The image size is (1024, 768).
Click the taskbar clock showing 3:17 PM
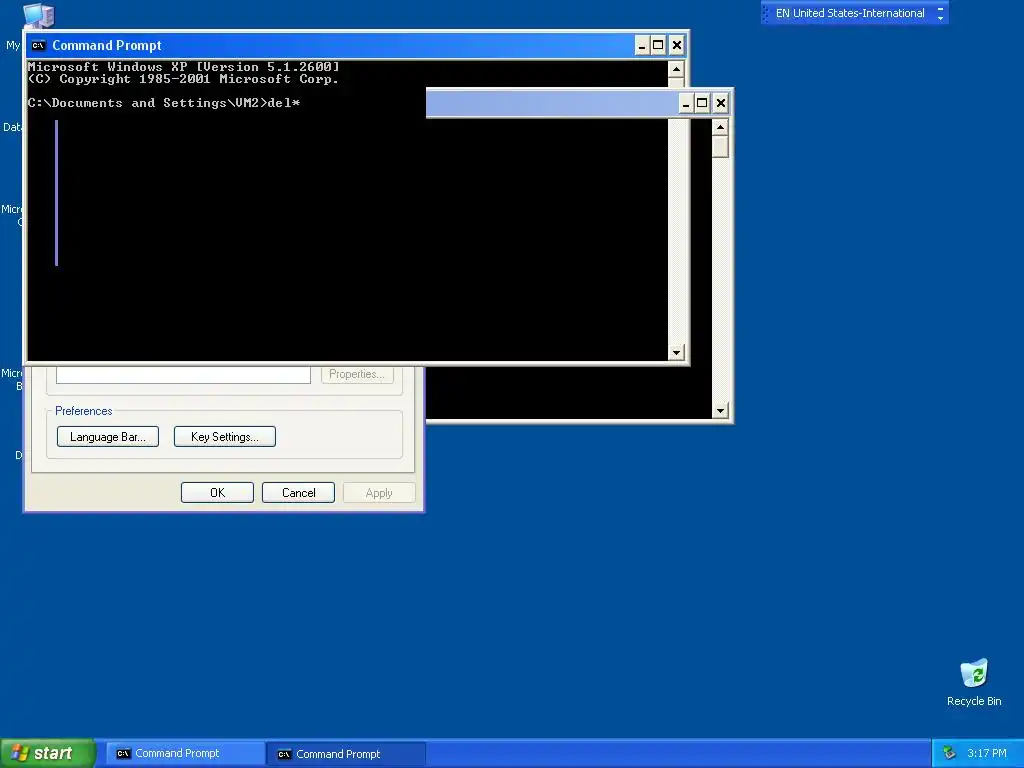pyautogui.click(x=987, y=753)
